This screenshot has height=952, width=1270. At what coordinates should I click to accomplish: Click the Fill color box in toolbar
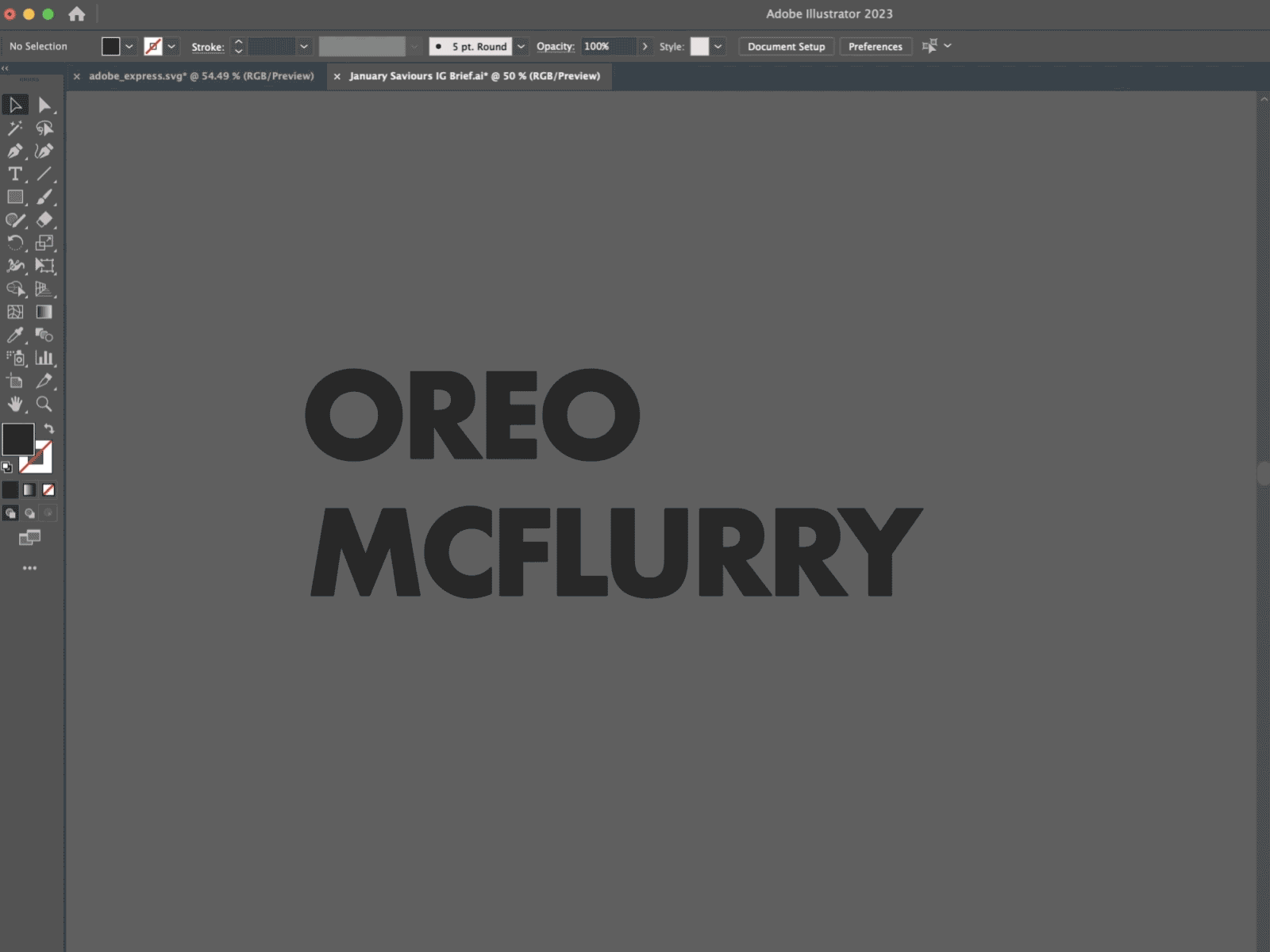[17, 440]
